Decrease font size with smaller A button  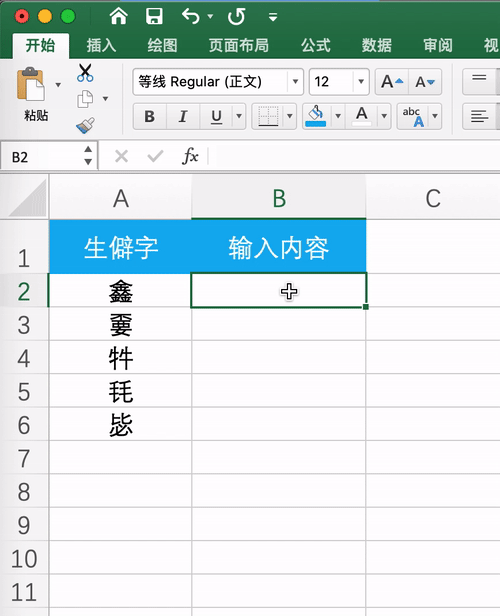point(425,82)
